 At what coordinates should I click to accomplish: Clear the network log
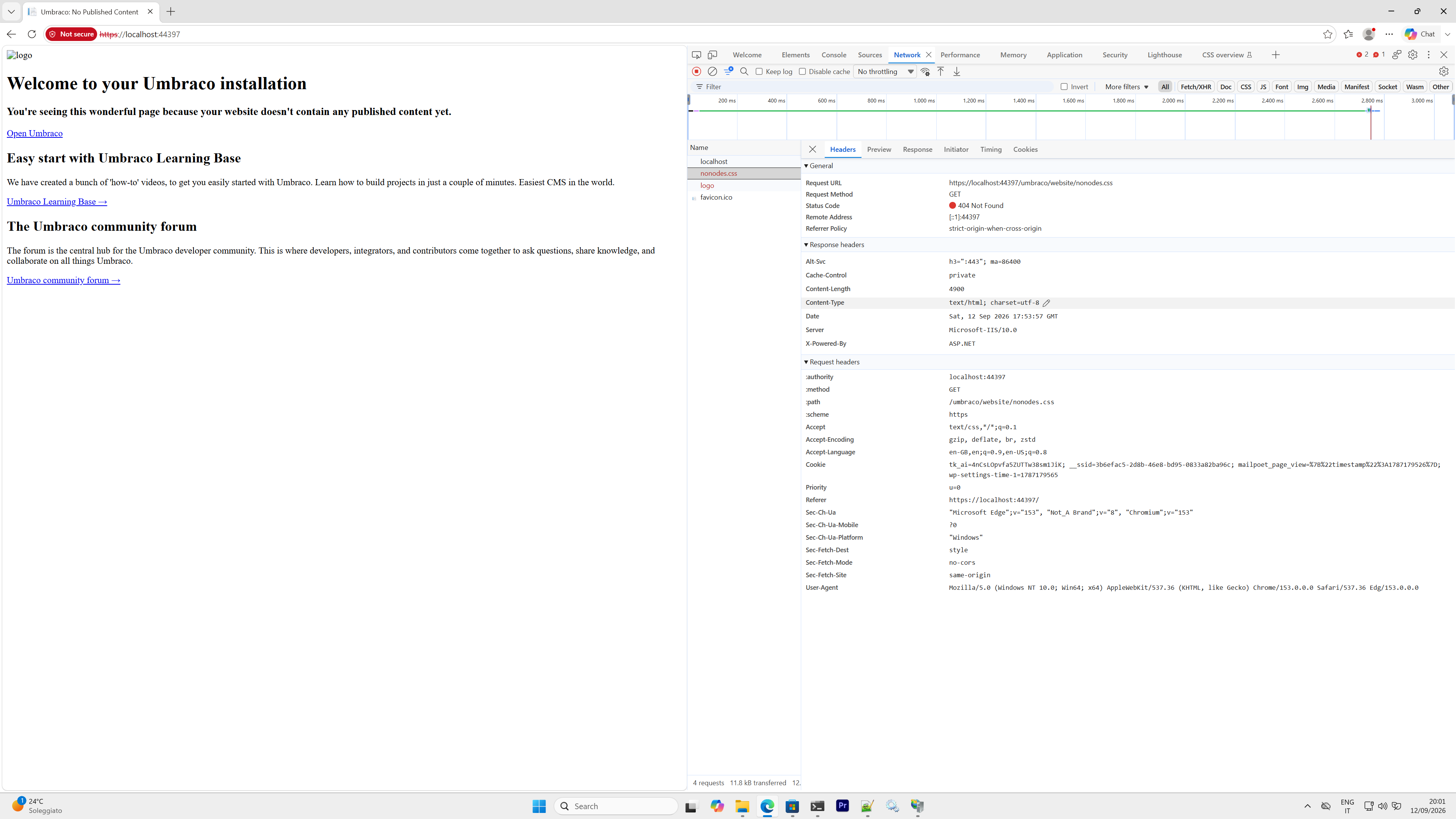712,71
